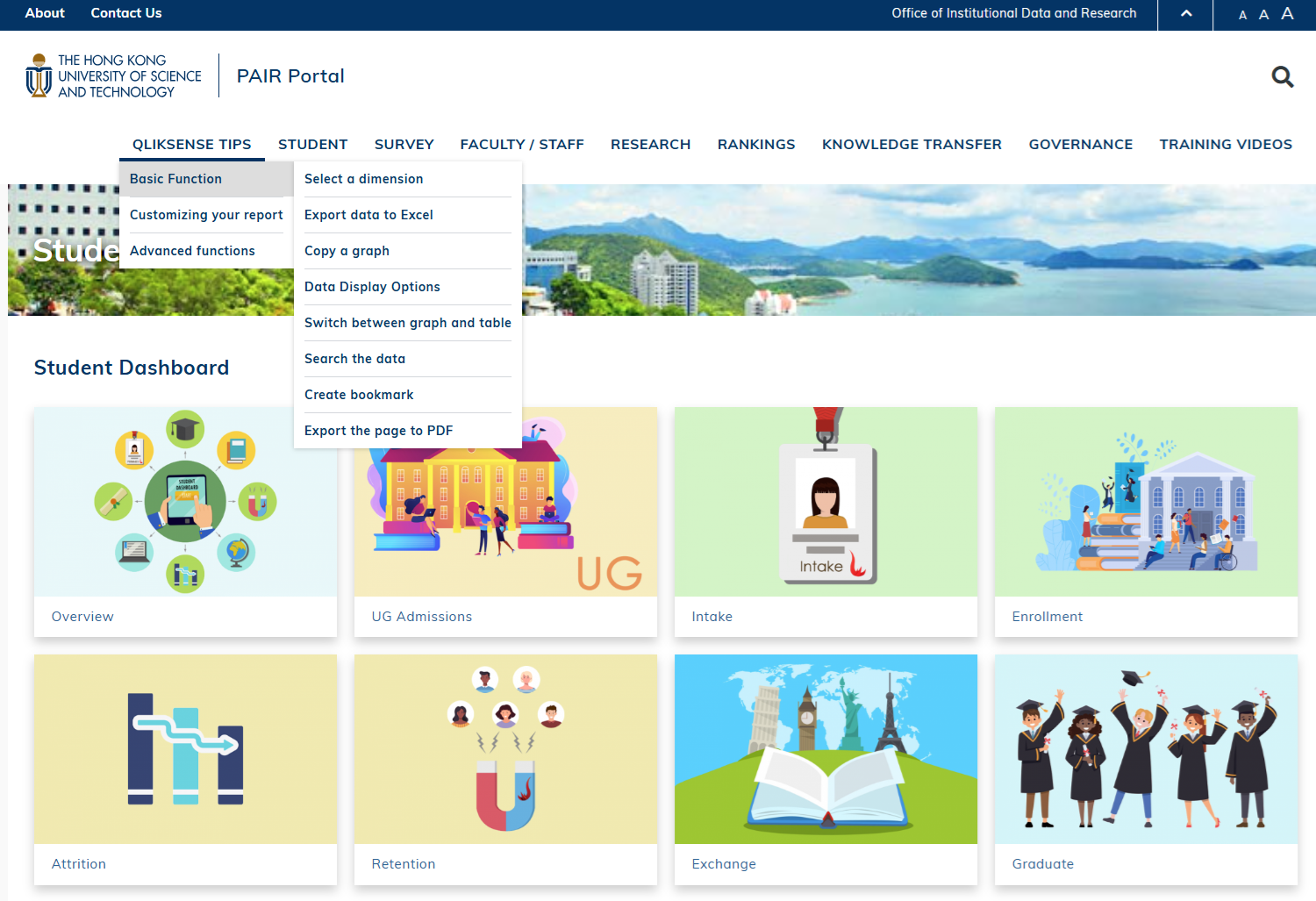Open the QLIKSENSE TIPS menu

(192, 144)
